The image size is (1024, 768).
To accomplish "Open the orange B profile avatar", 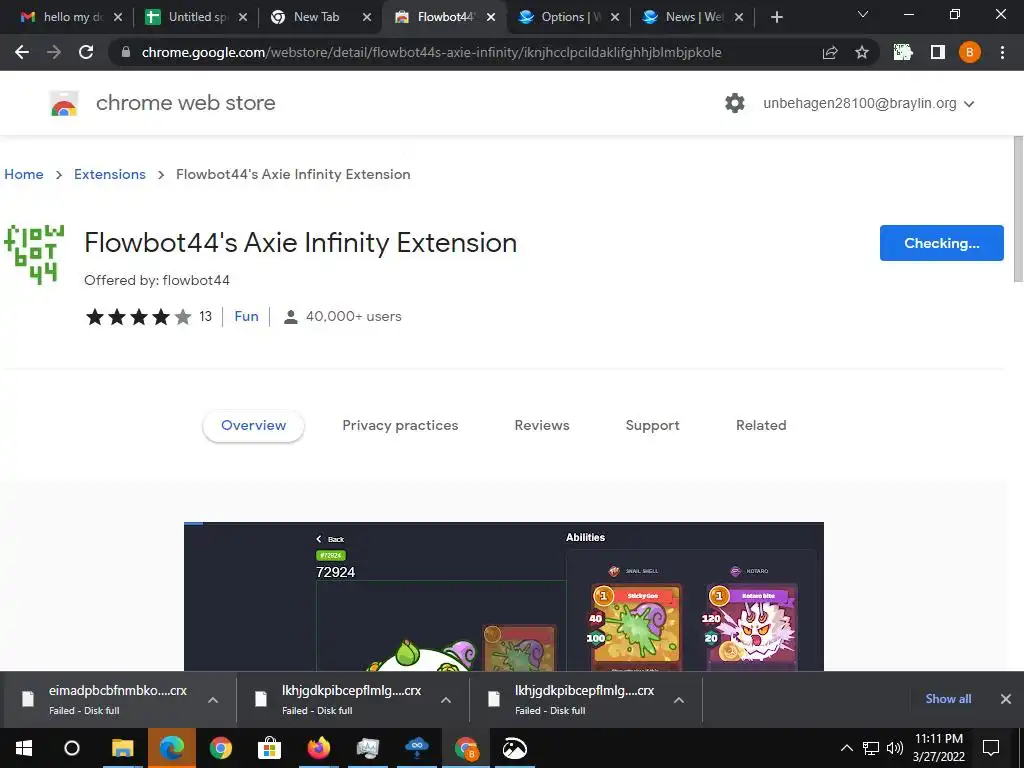I will click(970, 52).
